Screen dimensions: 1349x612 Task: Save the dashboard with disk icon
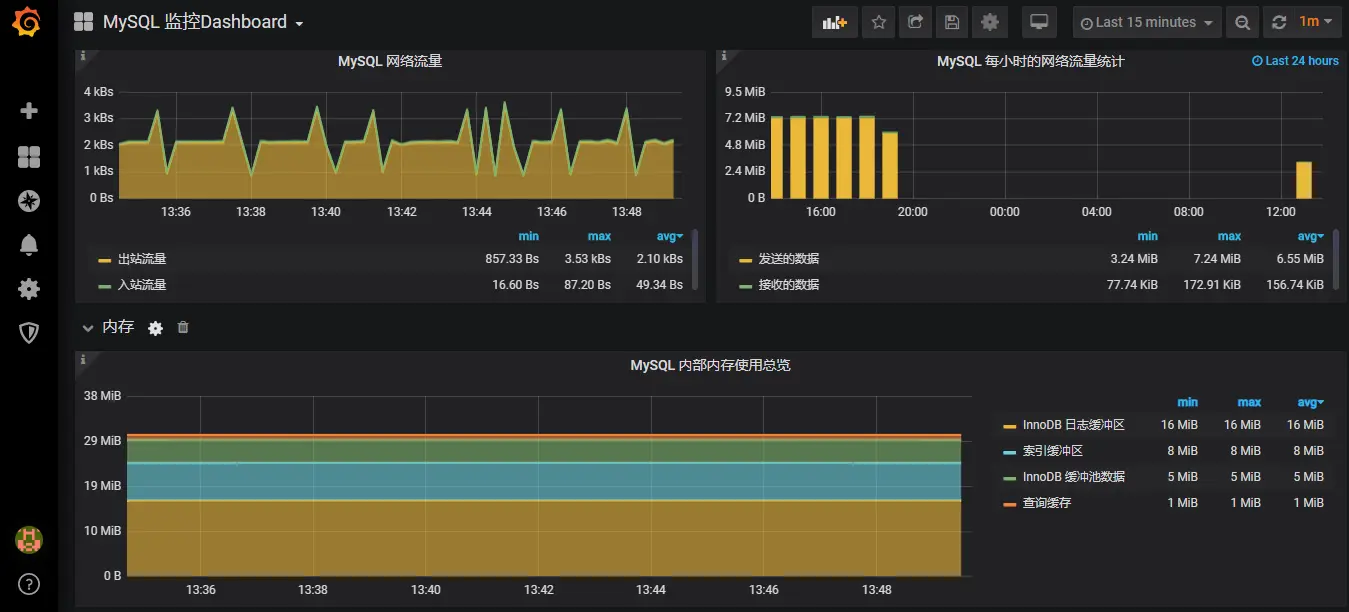click(x=951, y=22)
